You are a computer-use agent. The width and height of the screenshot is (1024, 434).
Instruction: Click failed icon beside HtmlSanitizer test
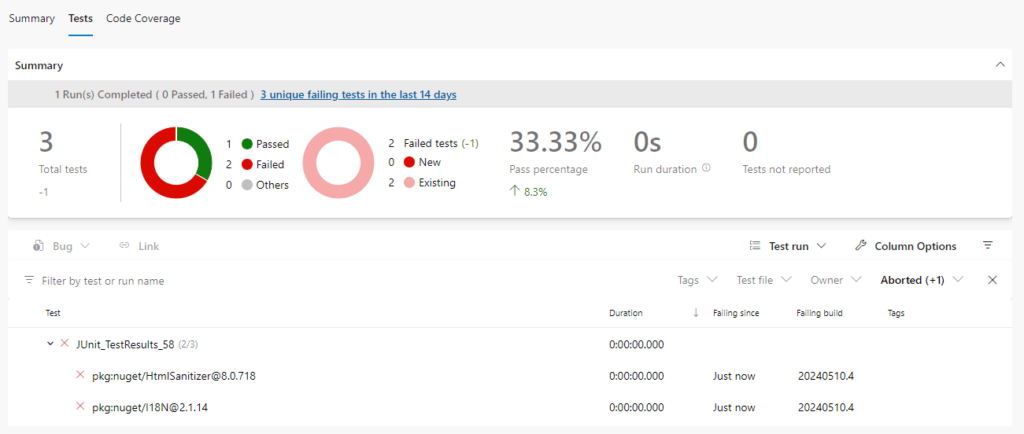[x=80, y=375]
